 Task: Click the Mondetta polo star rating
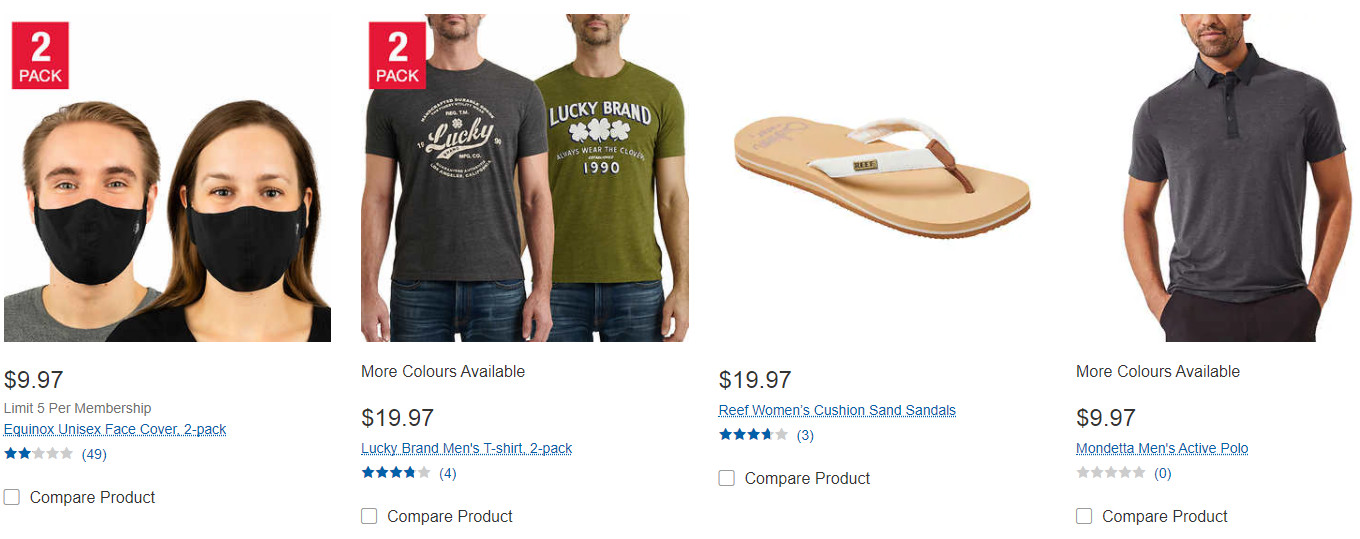(1110, 473)
